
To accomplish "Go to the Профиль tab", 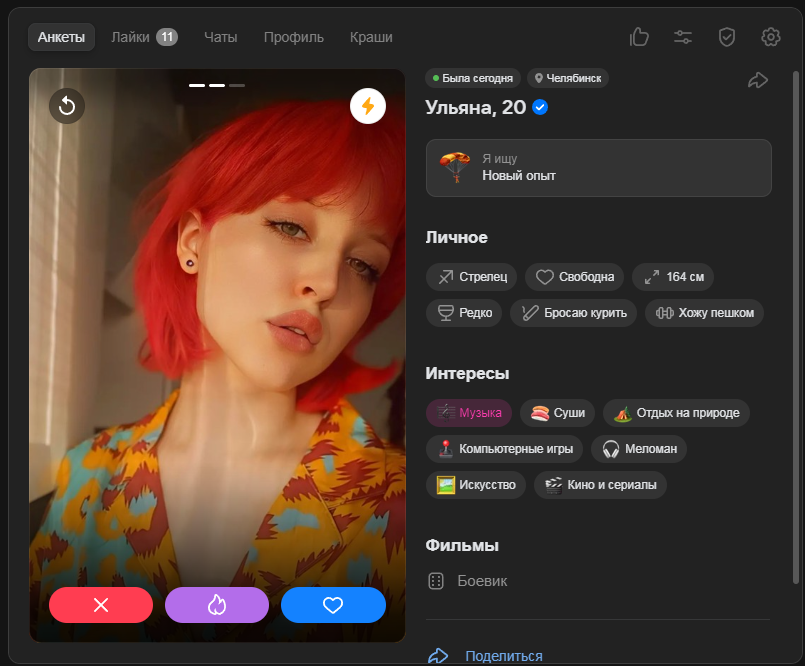I will coord(294,37).
